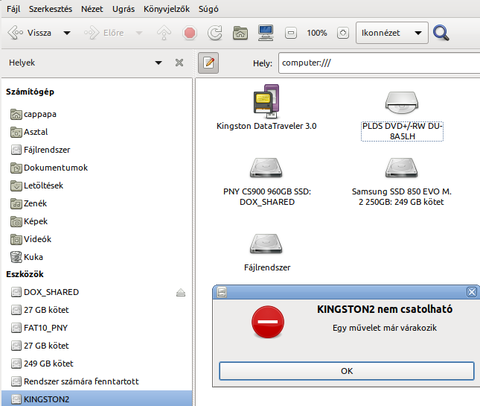Click the computer toolbar icon
480x406 pixels.
coord(266,33)
